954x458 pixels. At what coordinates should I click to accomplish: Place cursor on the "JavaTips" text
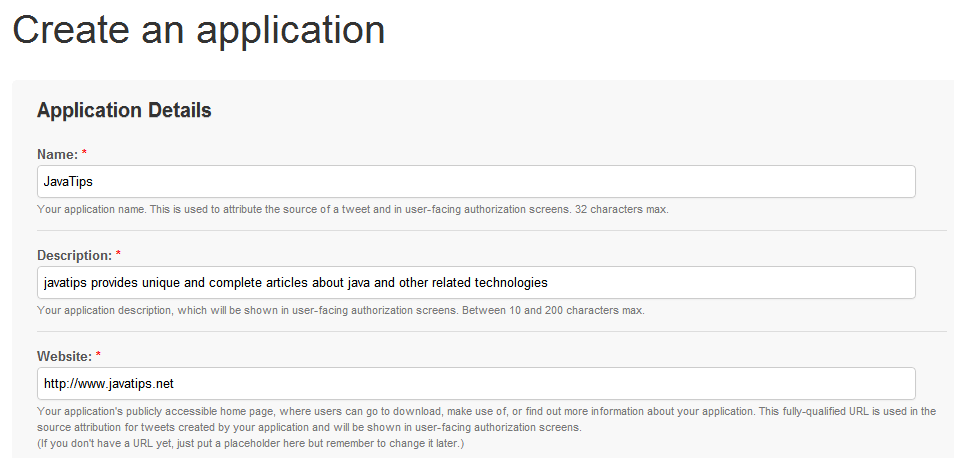[x=68, y=182]
